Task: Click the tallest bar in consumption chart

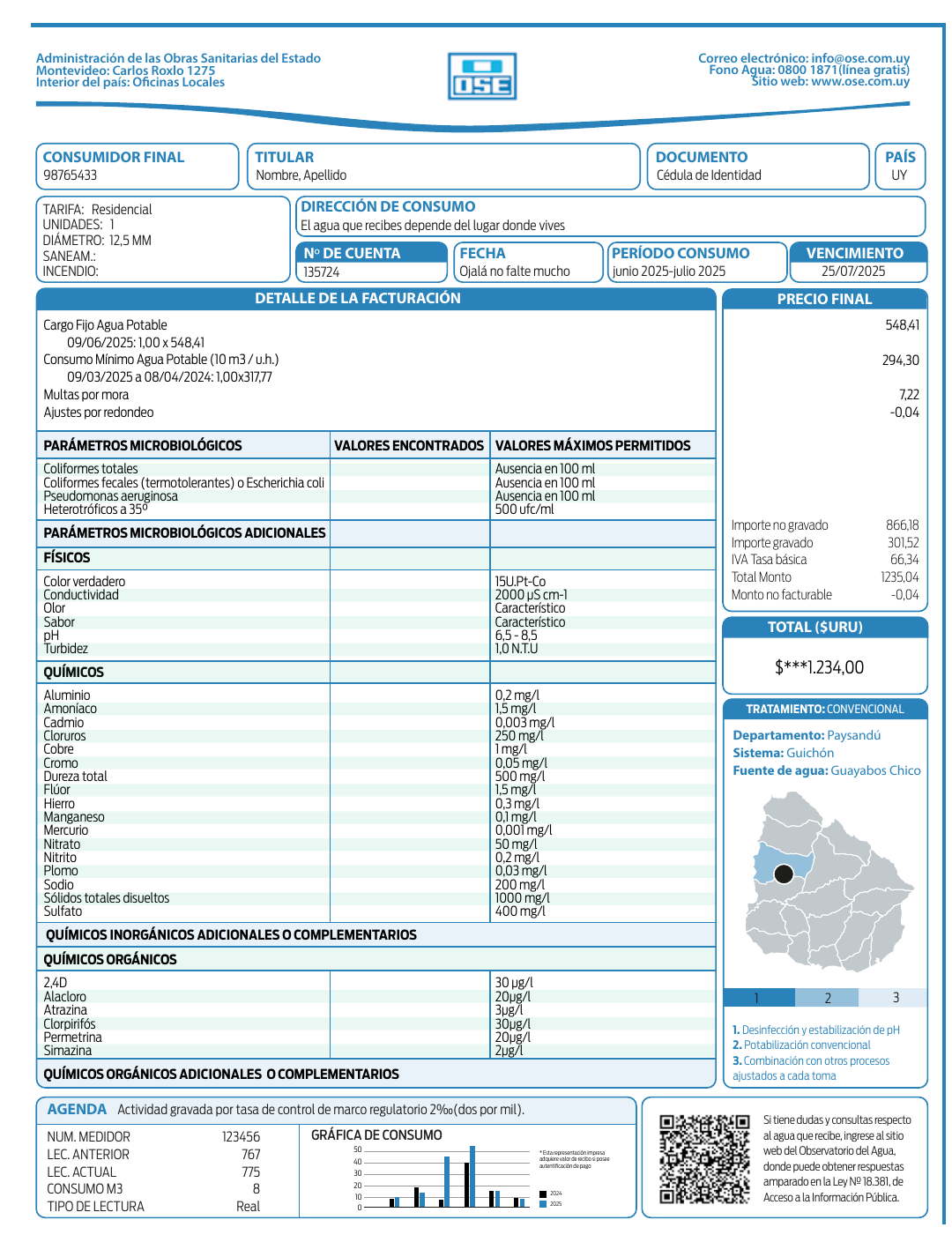Action: click(x=472, y=1176)
